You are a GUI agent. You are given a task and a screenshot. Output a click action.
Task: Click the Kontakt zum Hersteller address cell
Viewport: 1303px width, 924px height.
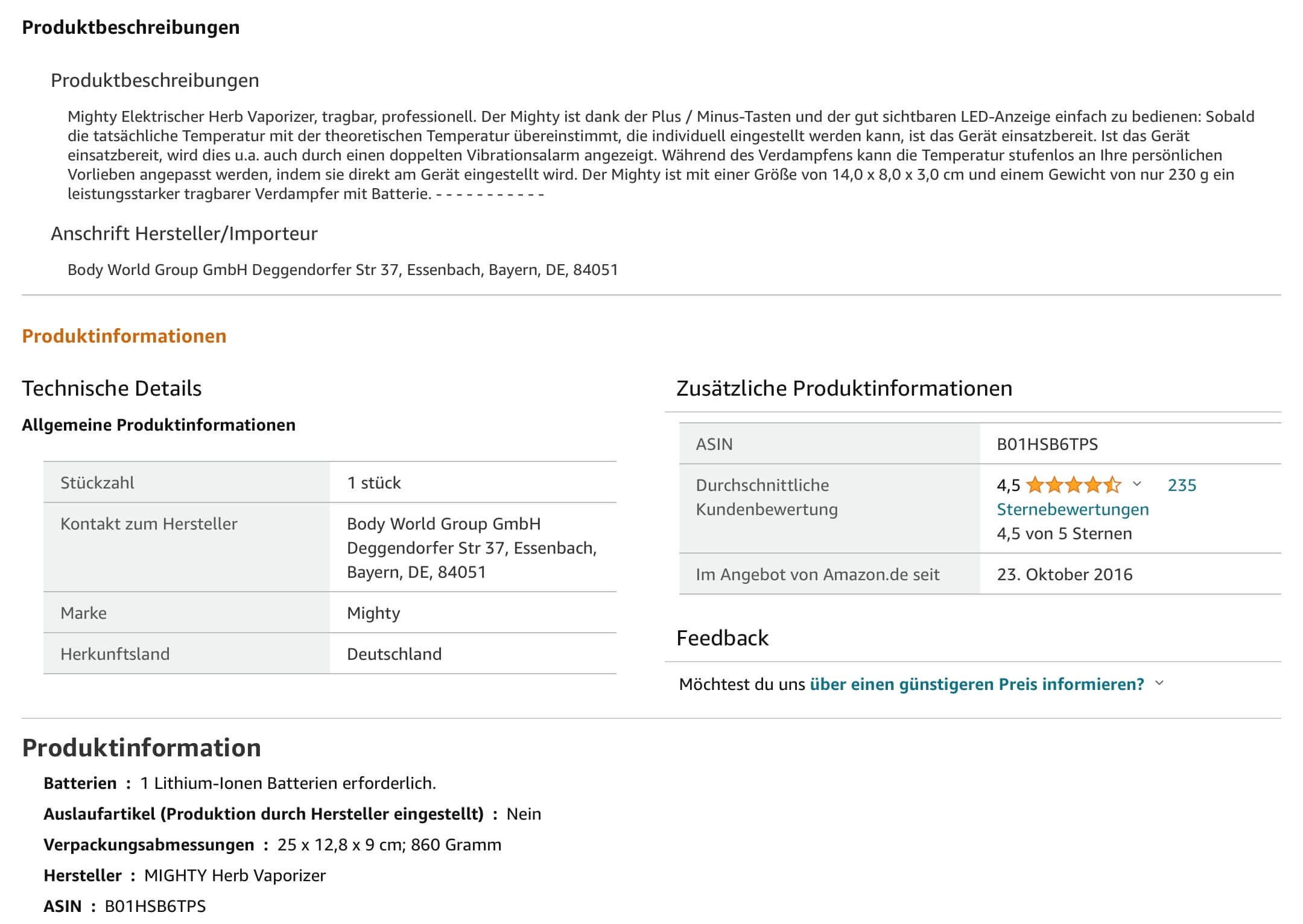(472, 548)
